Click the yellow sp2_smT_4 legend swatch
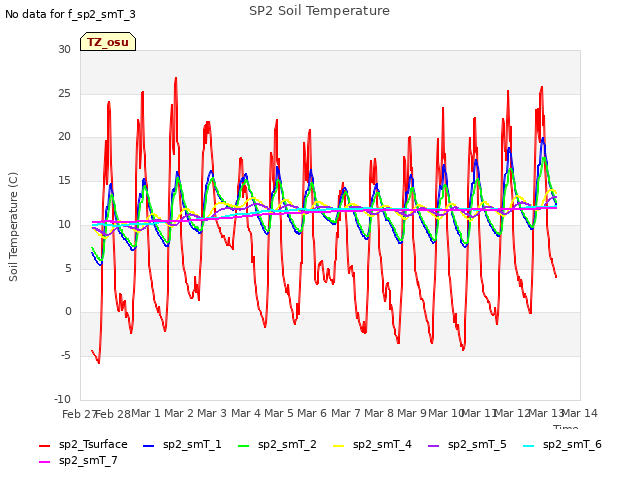The height and width of the screenshot is (480, 640). click(339, 446)
